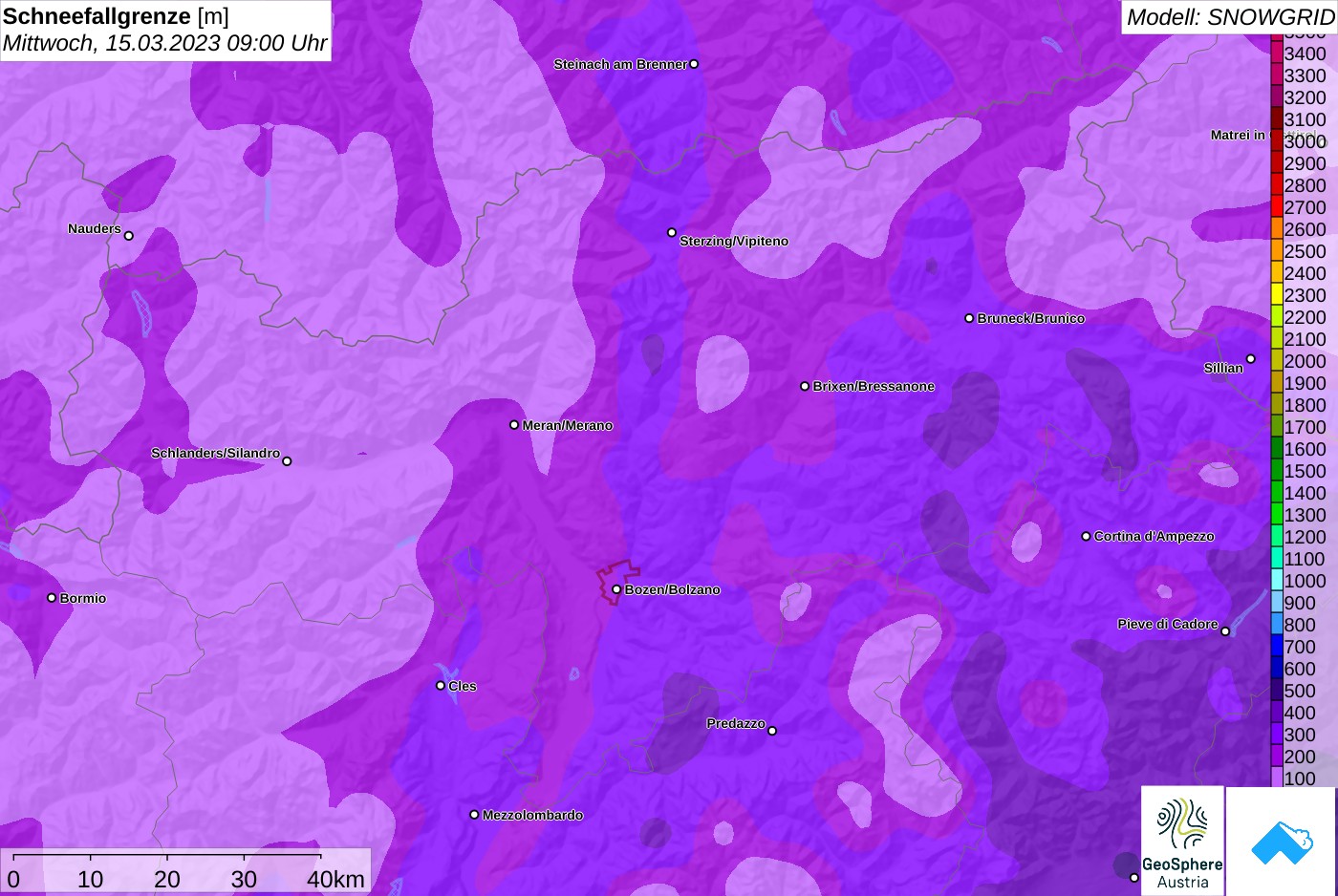This screenshot has width=1338, height=896.
Task: Select the Bozen/Bolzano city marker dot
Action: 616,589
